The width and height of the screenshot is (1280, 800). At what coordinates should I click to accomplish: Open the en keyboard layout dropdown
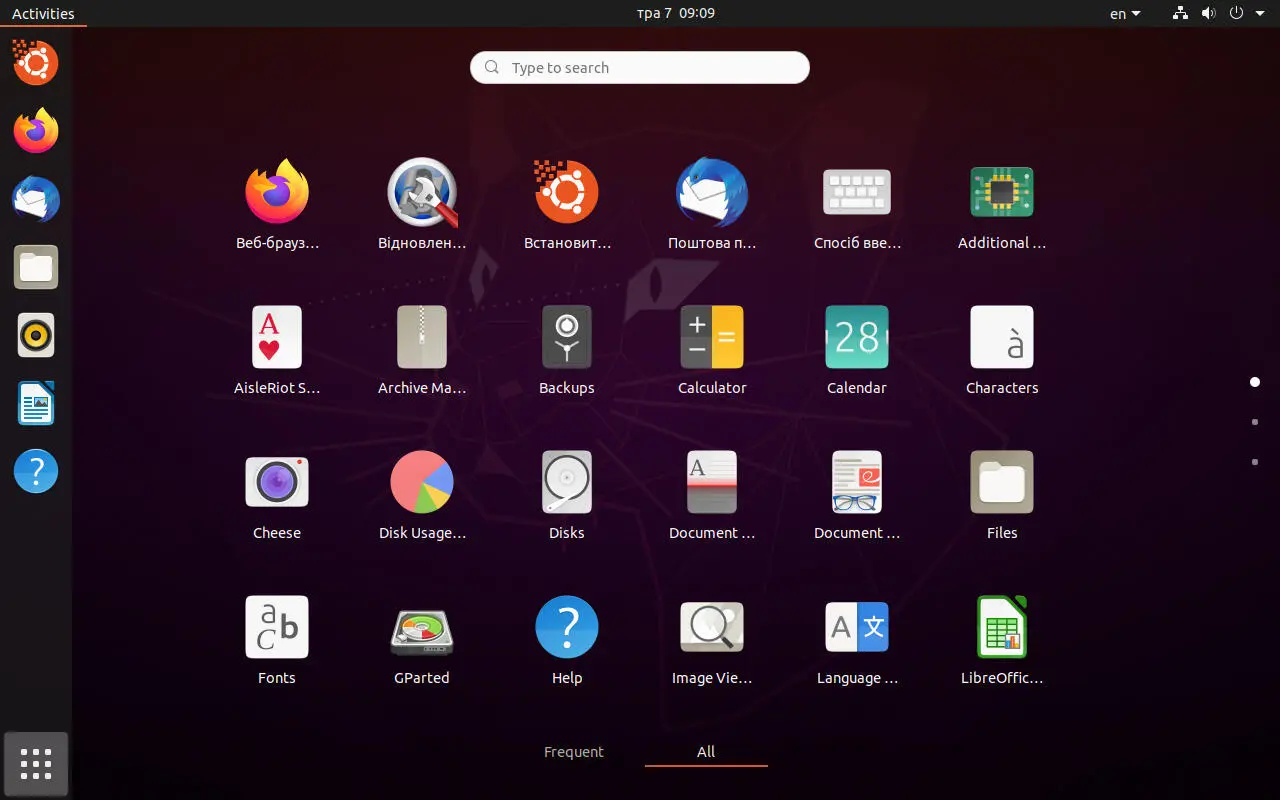[1125, 14]
